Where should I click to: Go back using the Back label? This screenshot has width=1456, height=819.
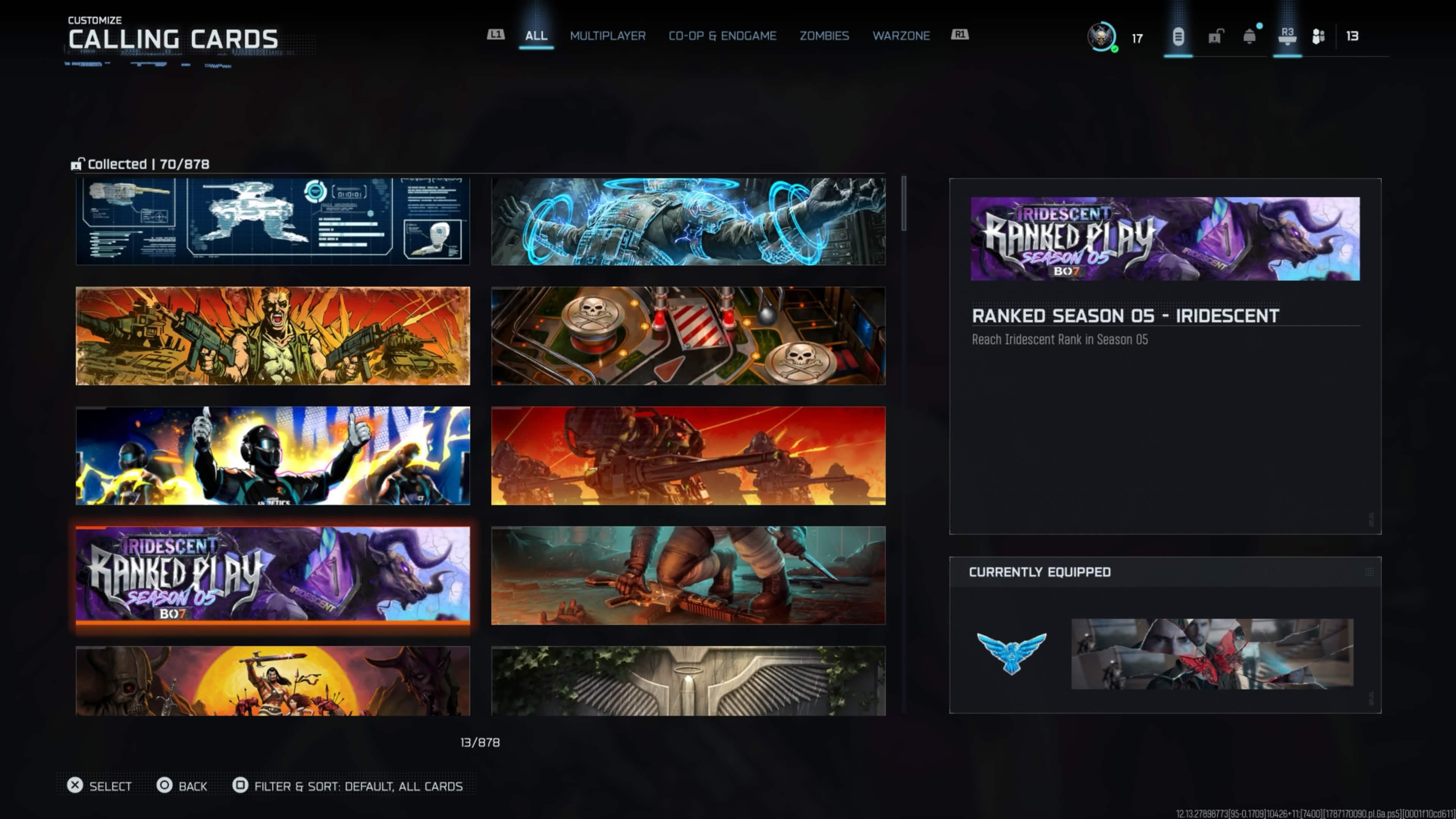[193, 786]
